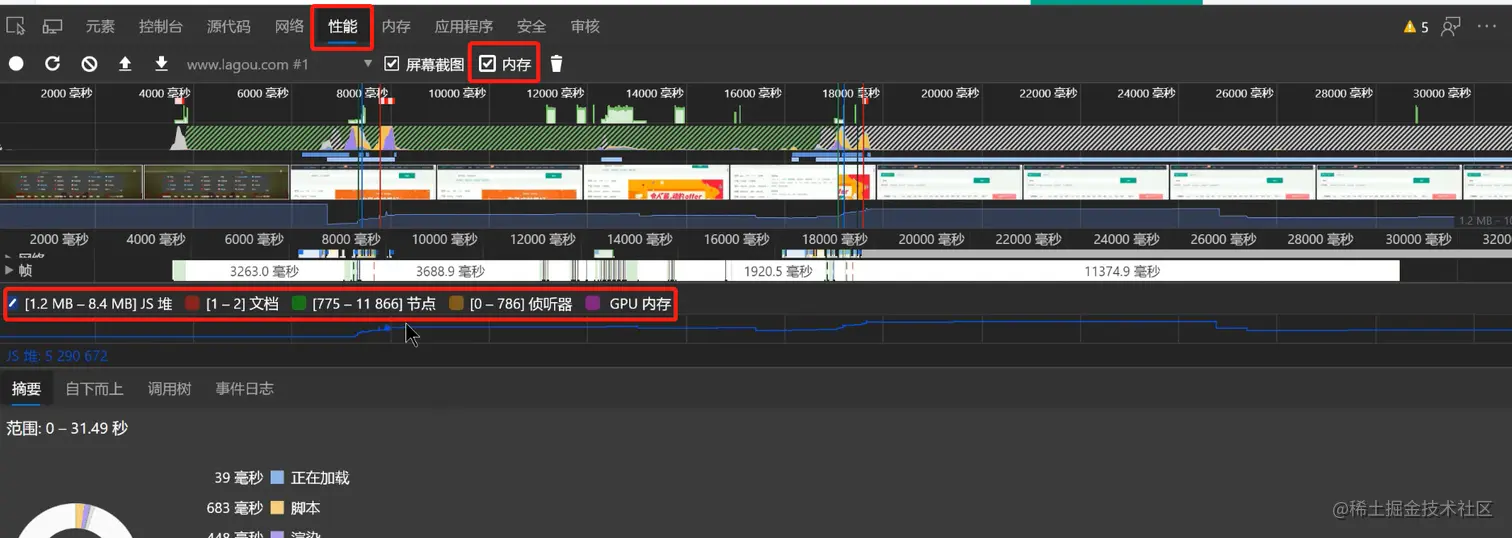1512x538 pixels.
Task: Start recording with the record button
Action: click(x=16, y=64)
